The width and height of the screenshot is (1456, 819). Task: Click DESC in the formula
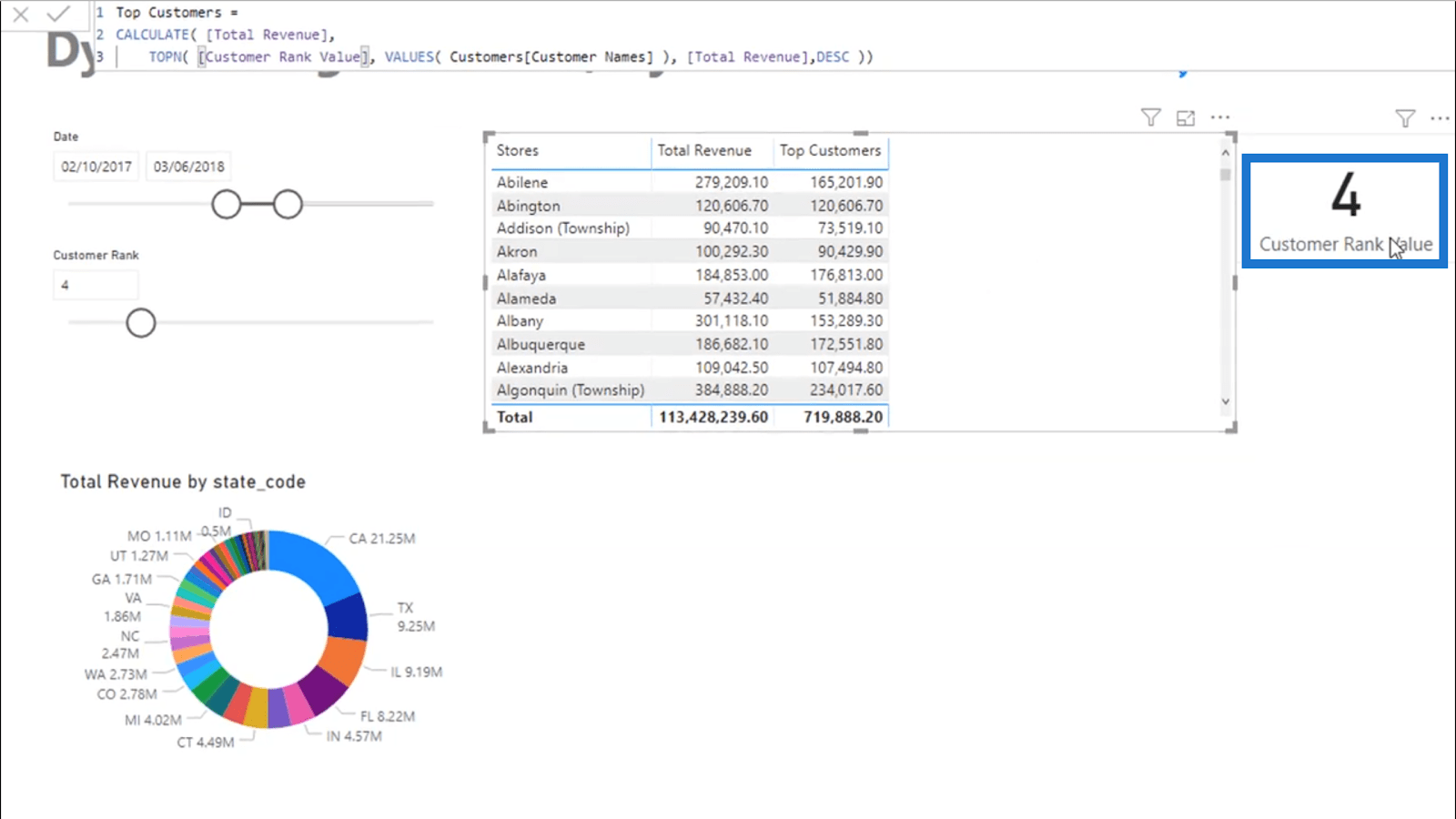(833, 56)
